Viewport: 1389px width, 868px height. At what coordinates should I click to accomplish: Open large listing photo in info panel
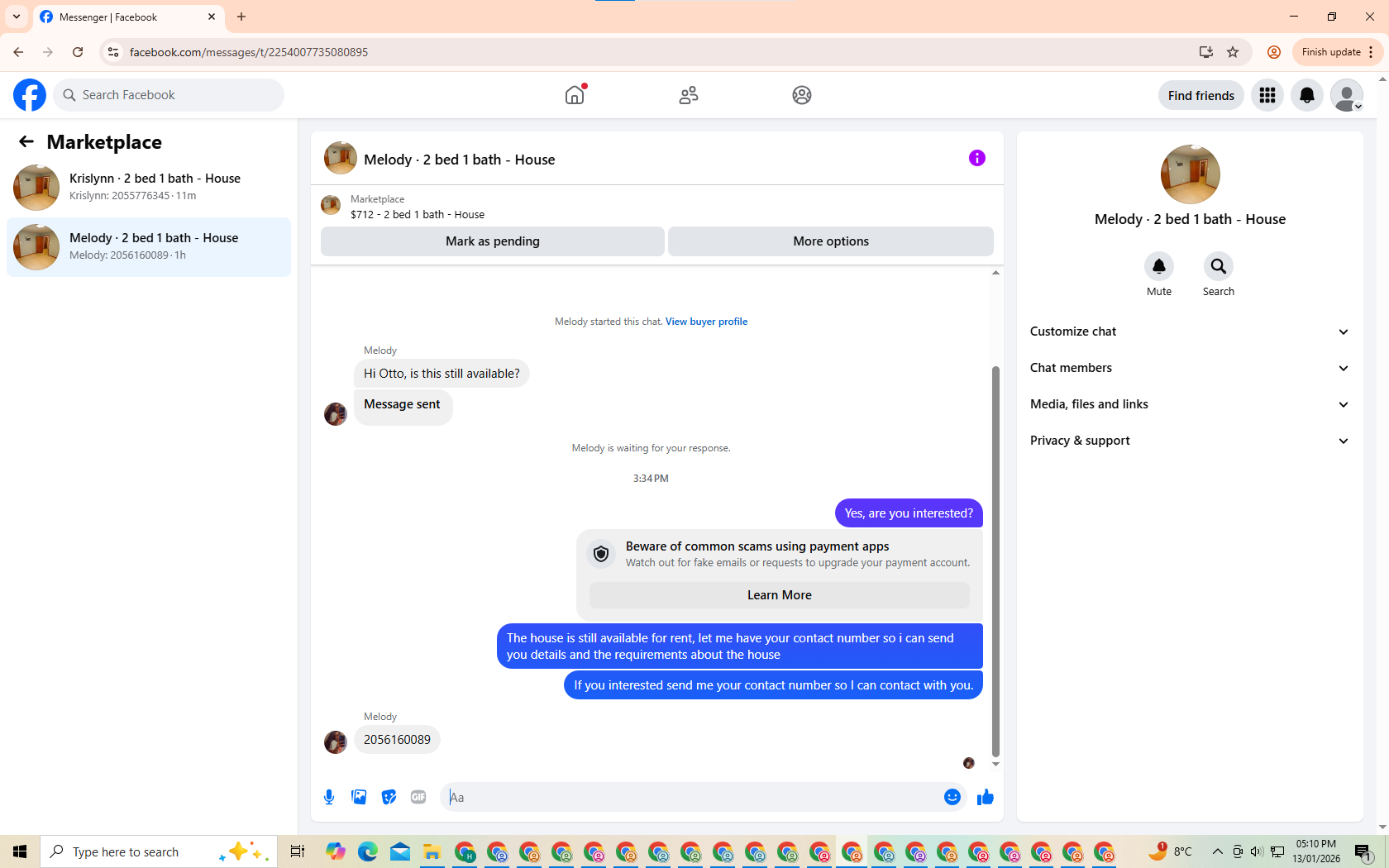(x=1191, y=174)
